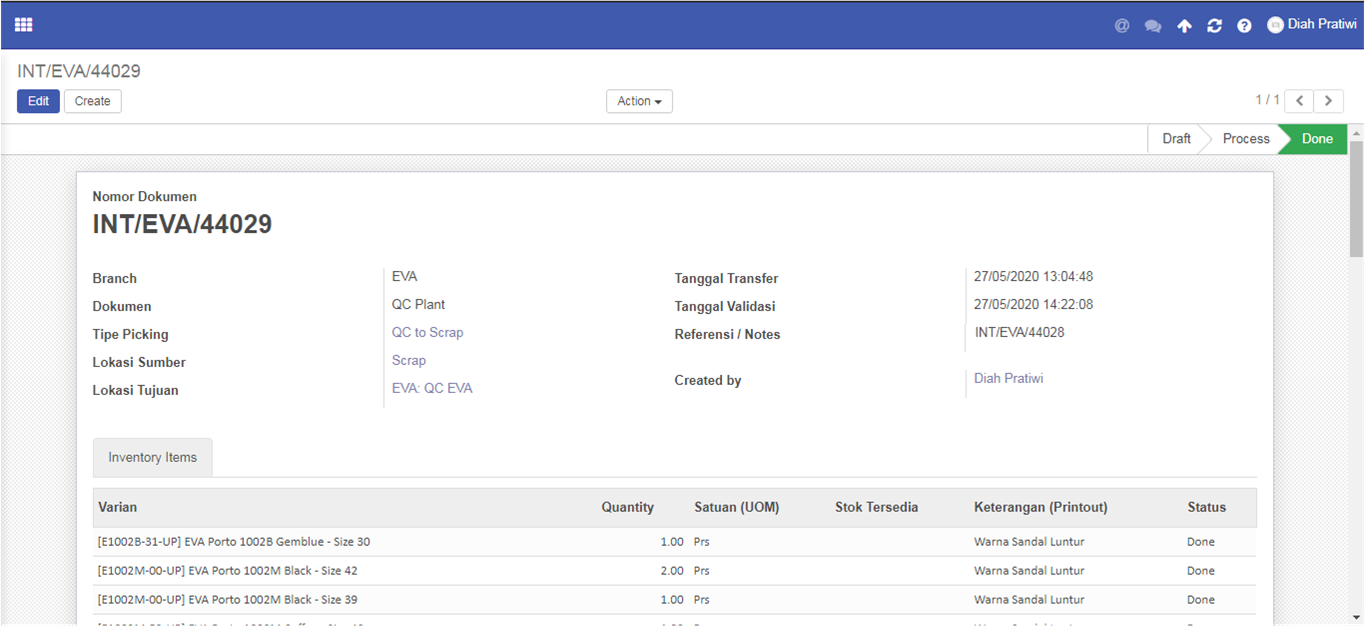
Task: Click the @ mentions icon
Action: tap(1122, 26)
